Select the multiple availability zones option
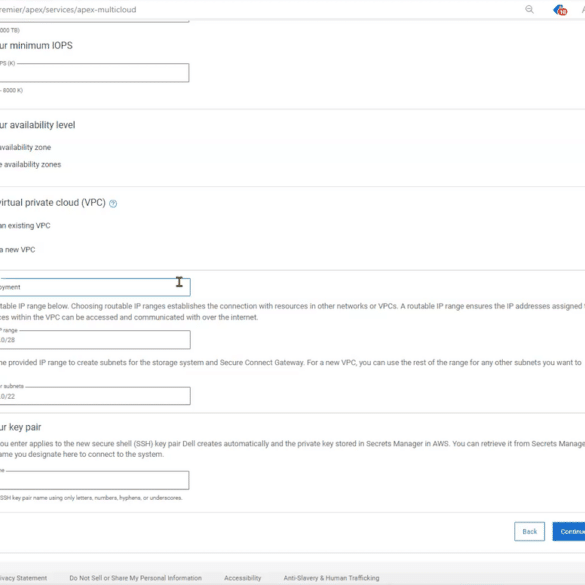The width and height of the screenshot is (585, 585). point(31,165)
